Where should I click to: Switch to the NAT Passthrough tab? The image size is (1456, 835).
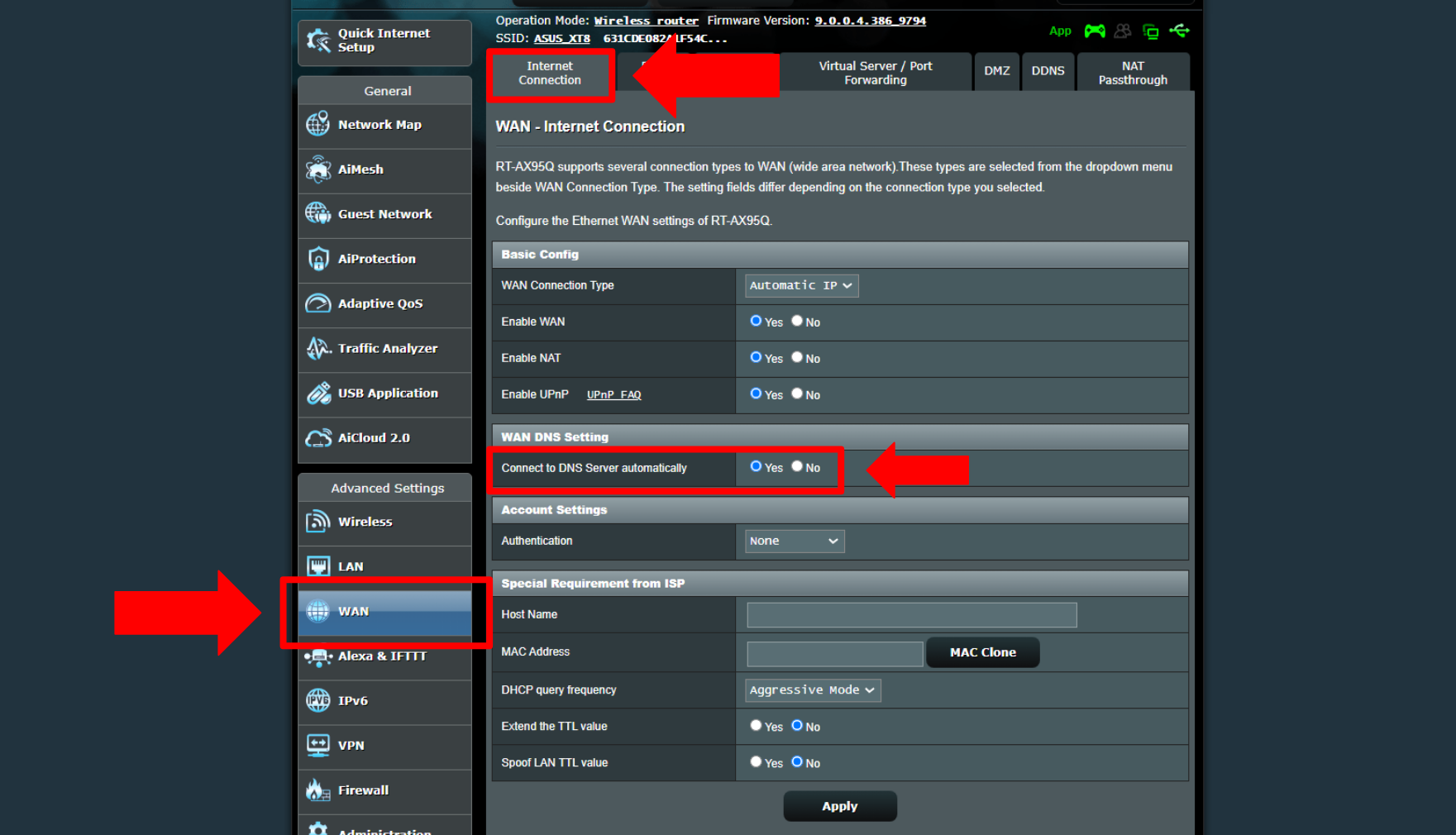point(1133,73)
